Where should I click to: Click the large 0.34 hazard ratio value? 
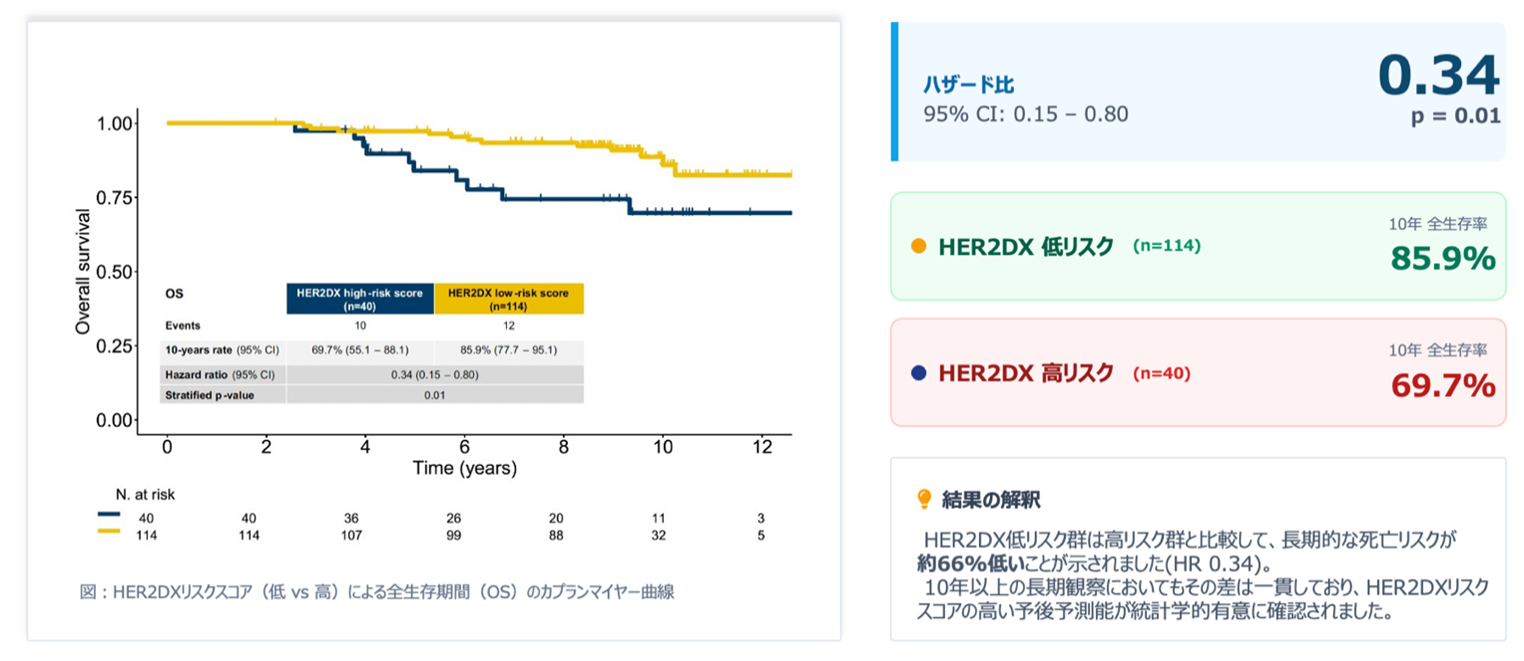(1438, 75)
